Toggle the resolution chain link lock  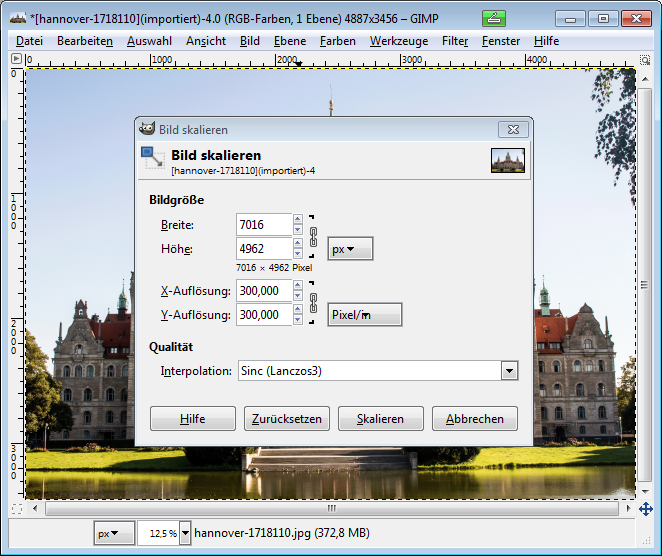(313, 302)
